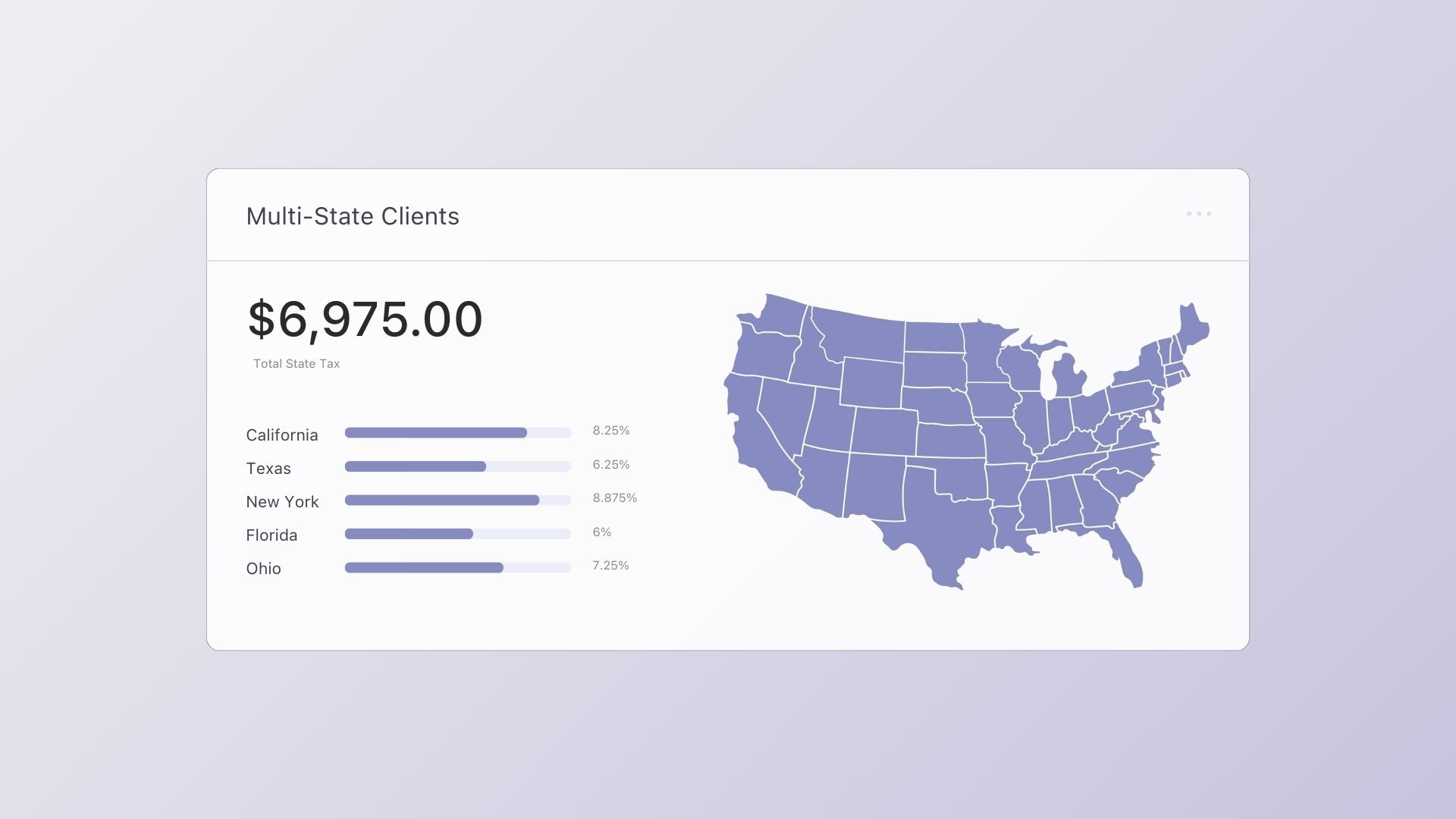Select the New York row label
Viewport: 1456px width, 819px height.
(x=282, y=502)
